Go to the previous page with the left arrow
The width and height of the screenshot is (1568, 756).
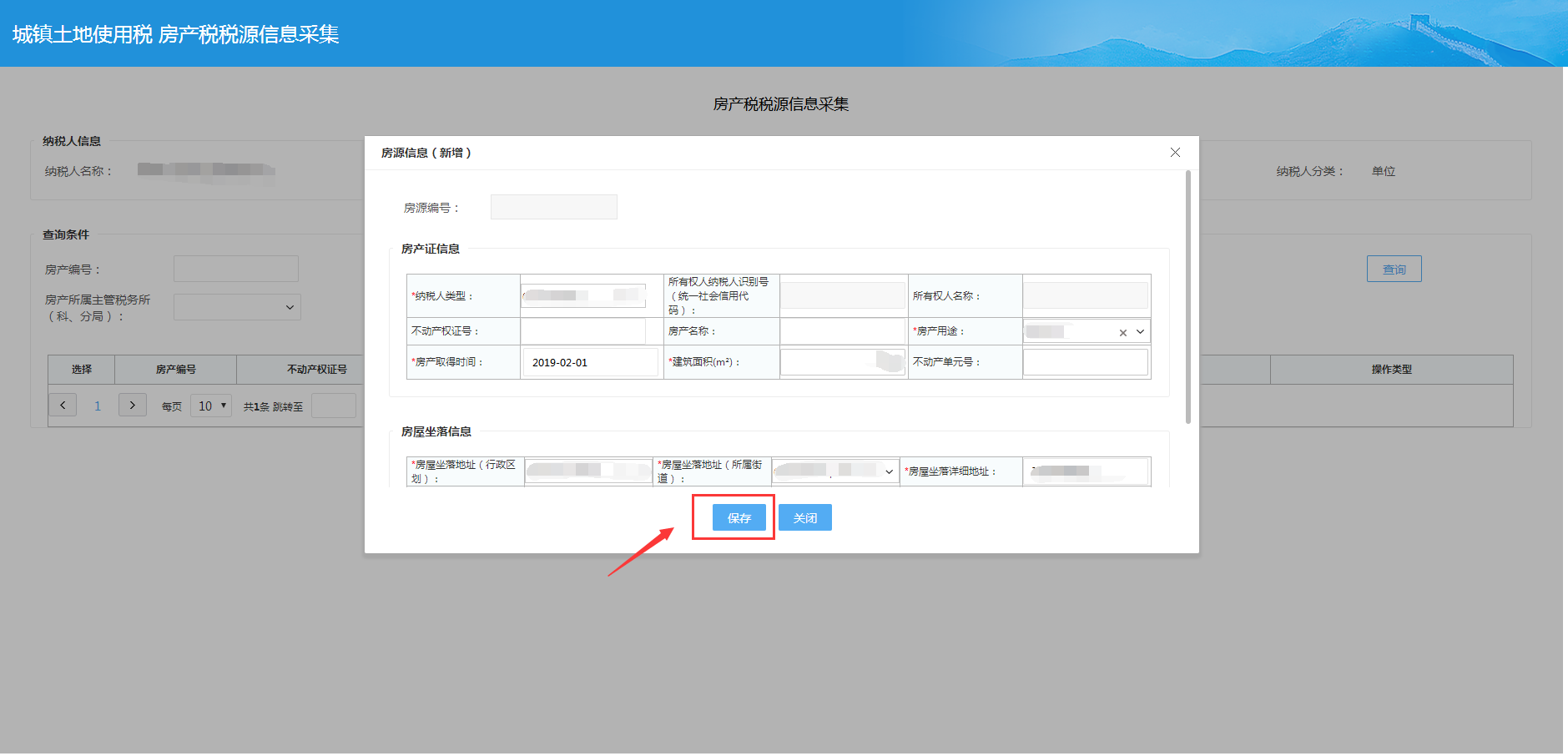pos(63,404)
